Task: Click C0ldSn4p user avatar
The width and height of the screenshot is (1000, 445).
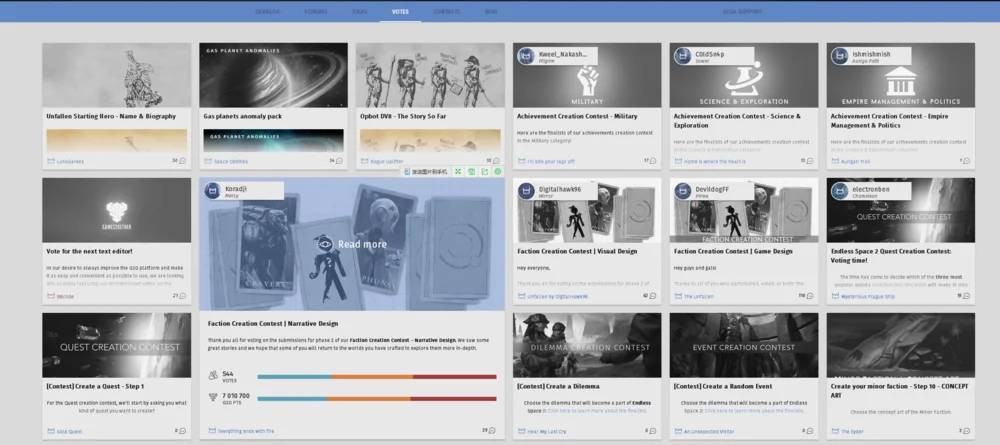Action: tap(683, 56)
